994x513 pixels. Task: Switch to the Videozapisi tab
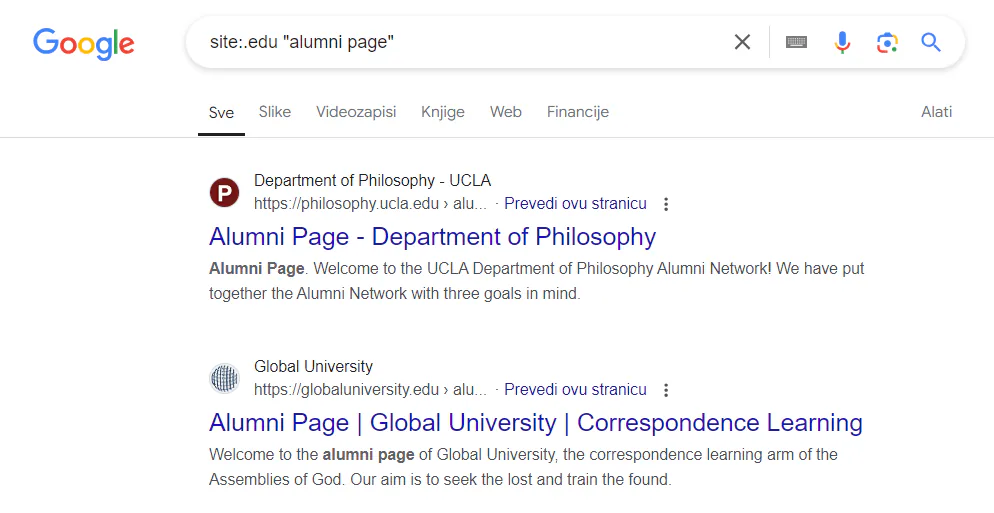point(356,112)
